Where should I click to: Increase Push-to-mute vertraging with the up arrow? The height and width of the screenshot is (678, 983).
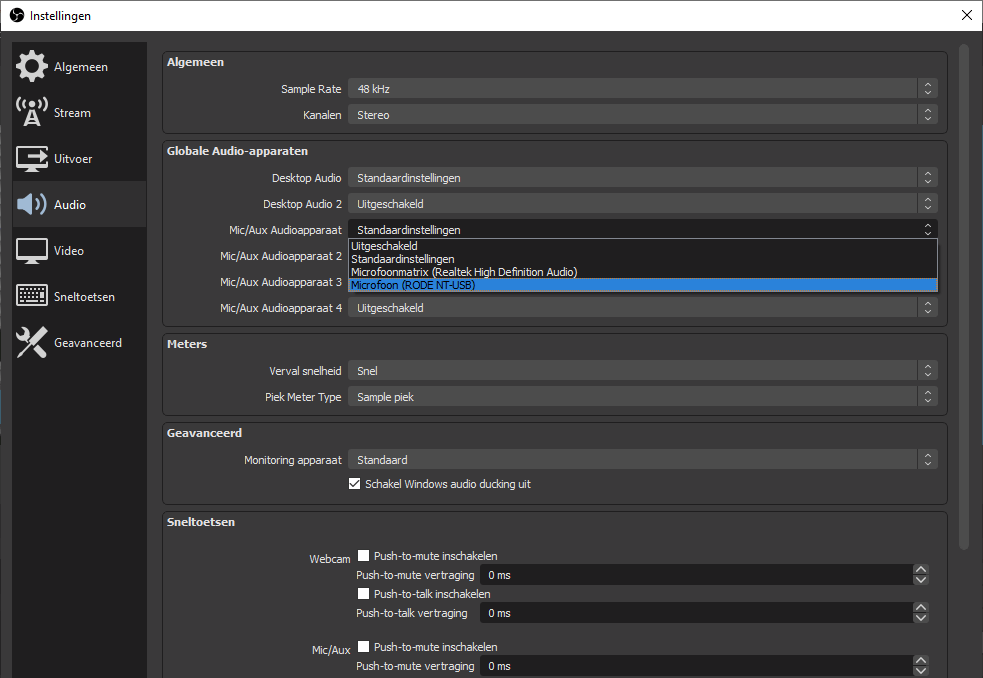pyautogui.click(x=920, y=570)
